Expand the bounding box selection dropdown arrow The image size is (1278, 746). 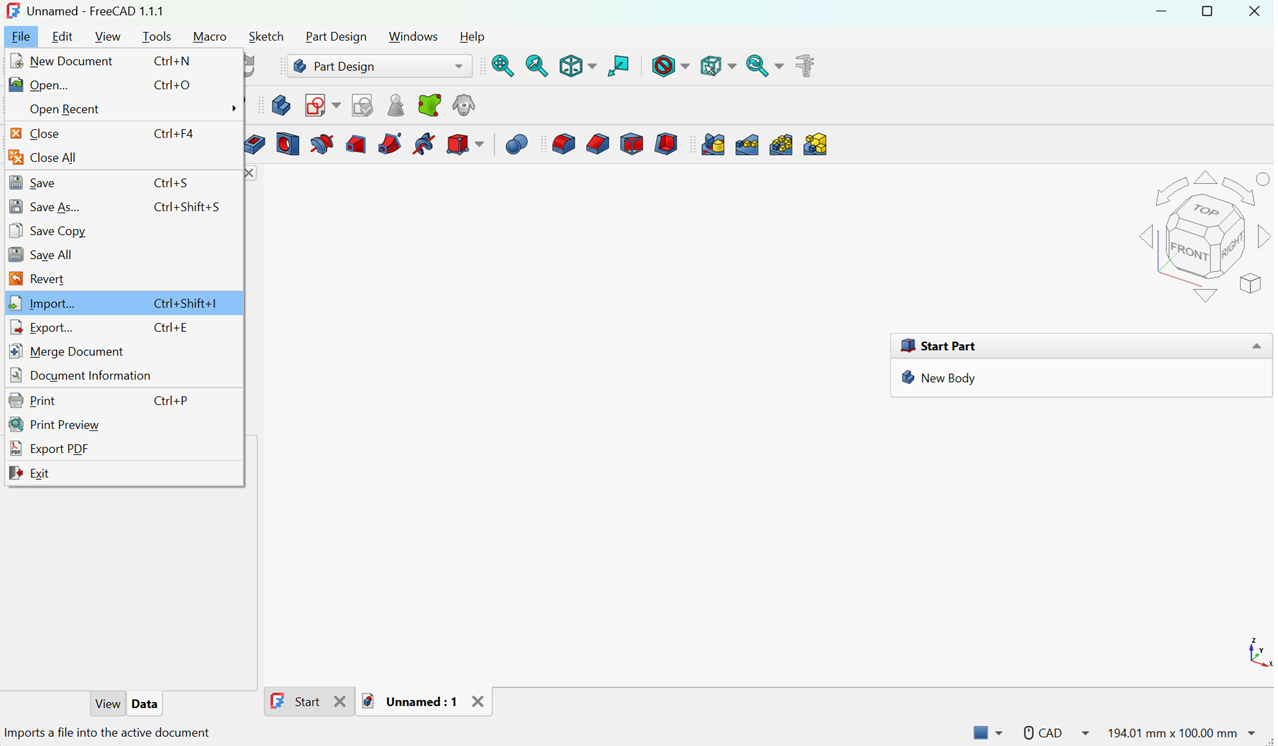coord(732,67)
